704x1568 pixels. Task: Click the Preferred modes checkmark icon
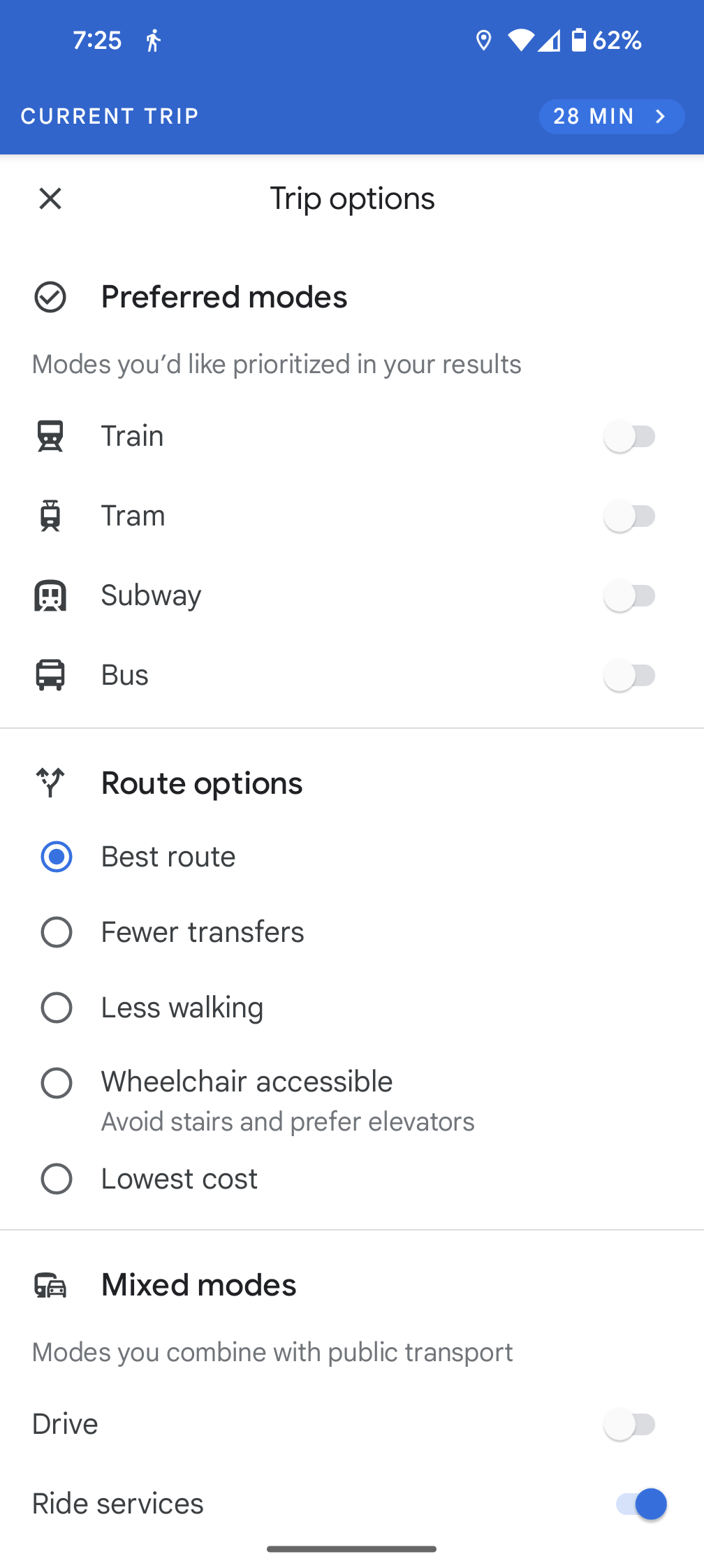50,297
